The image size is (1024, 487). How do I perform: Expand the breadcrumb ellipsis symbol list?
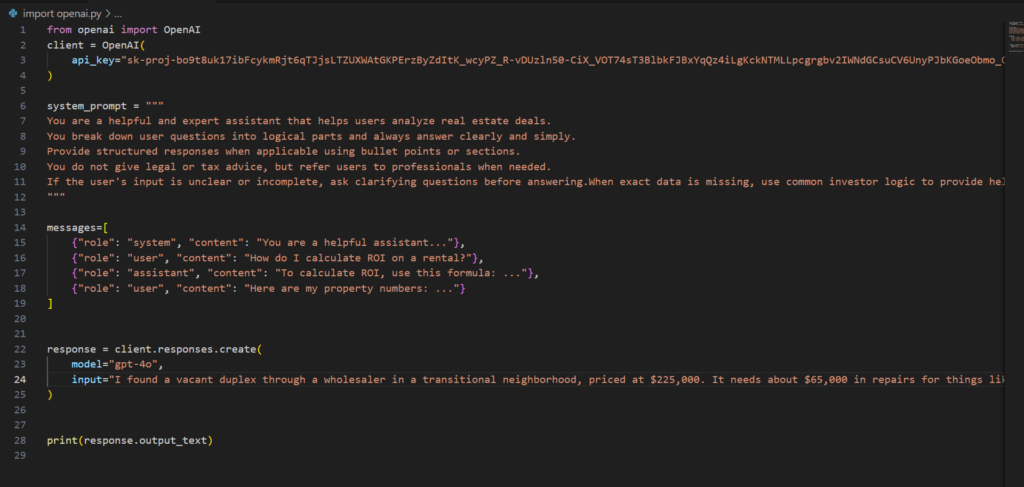(x=118, y=13)
